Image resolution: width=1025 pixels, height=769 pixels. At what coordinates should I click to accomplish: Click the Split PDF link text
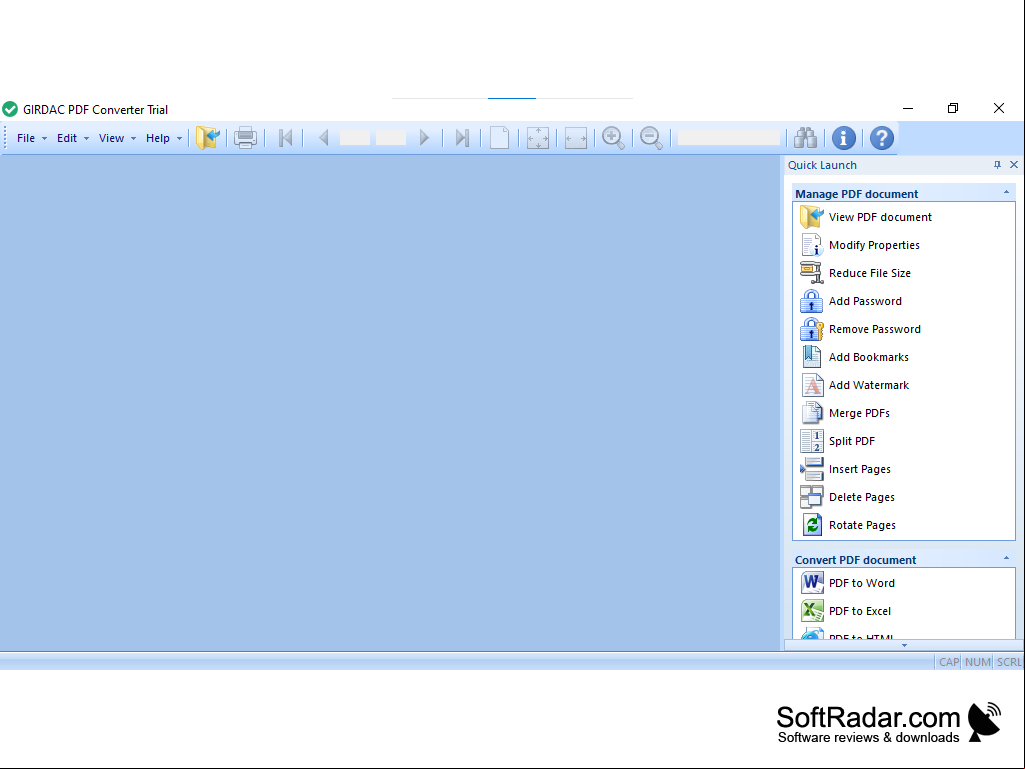tap(852, 441)
